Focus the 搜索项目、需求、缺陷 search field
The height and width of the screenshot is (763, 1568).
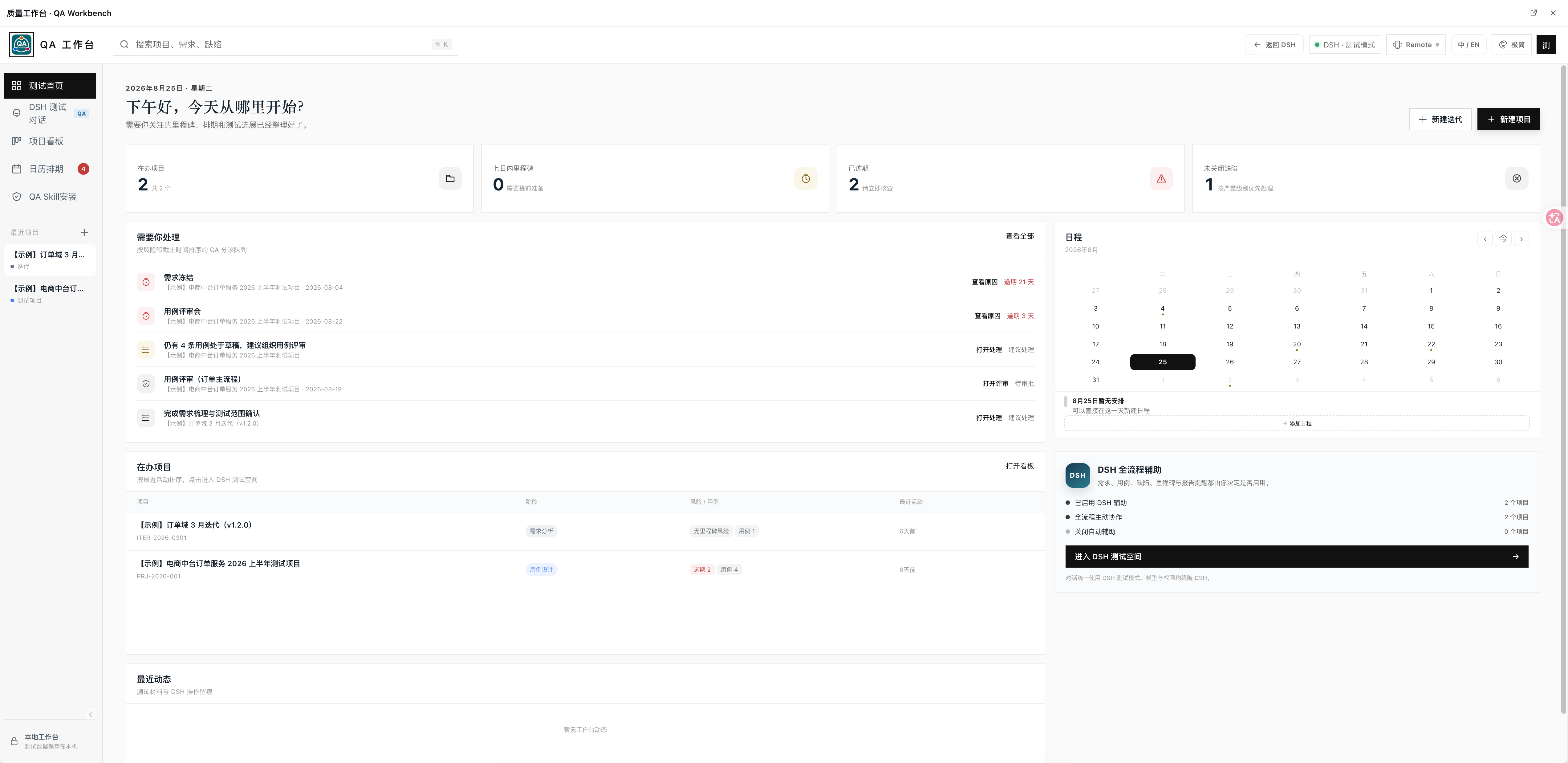pos(285,44)
